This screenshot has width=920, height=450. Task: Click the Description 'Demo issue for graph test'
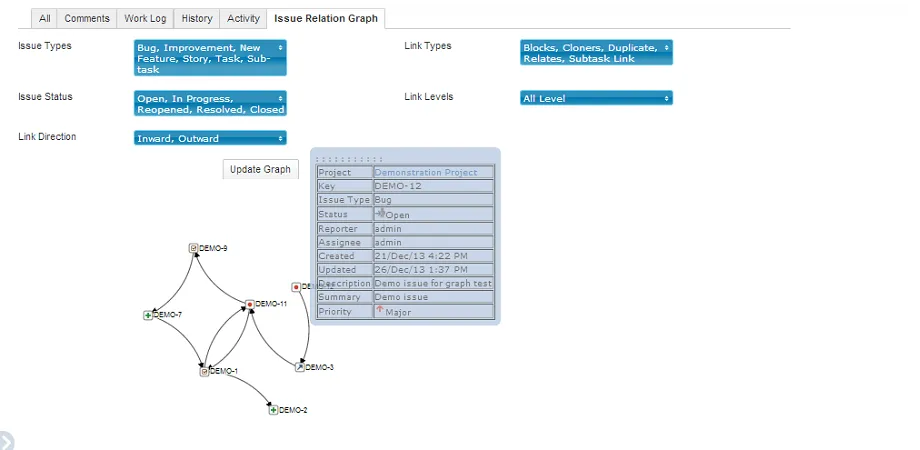(433, 283)
